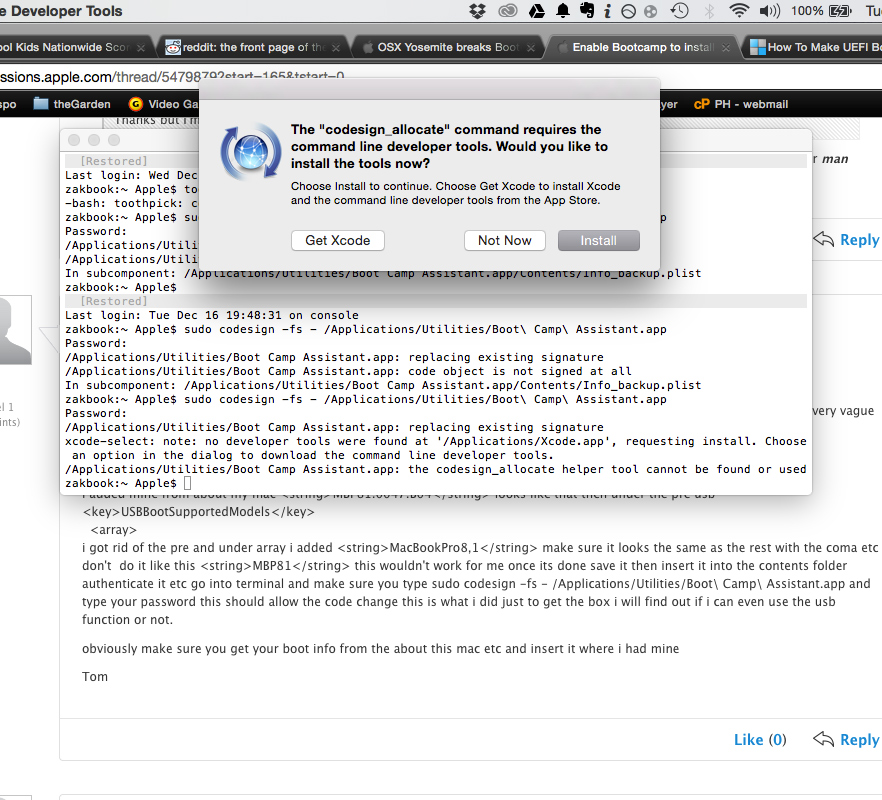
Task: Click the gray film-reel menu bar icon
Action: click(650, 11)
